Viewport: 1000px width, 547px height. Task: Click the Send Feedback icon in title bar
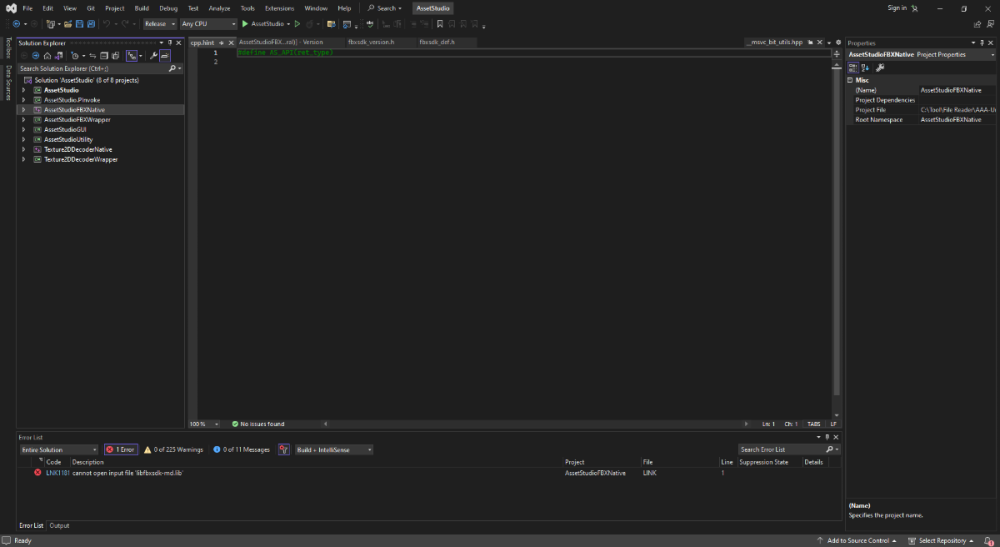(990, 24)
